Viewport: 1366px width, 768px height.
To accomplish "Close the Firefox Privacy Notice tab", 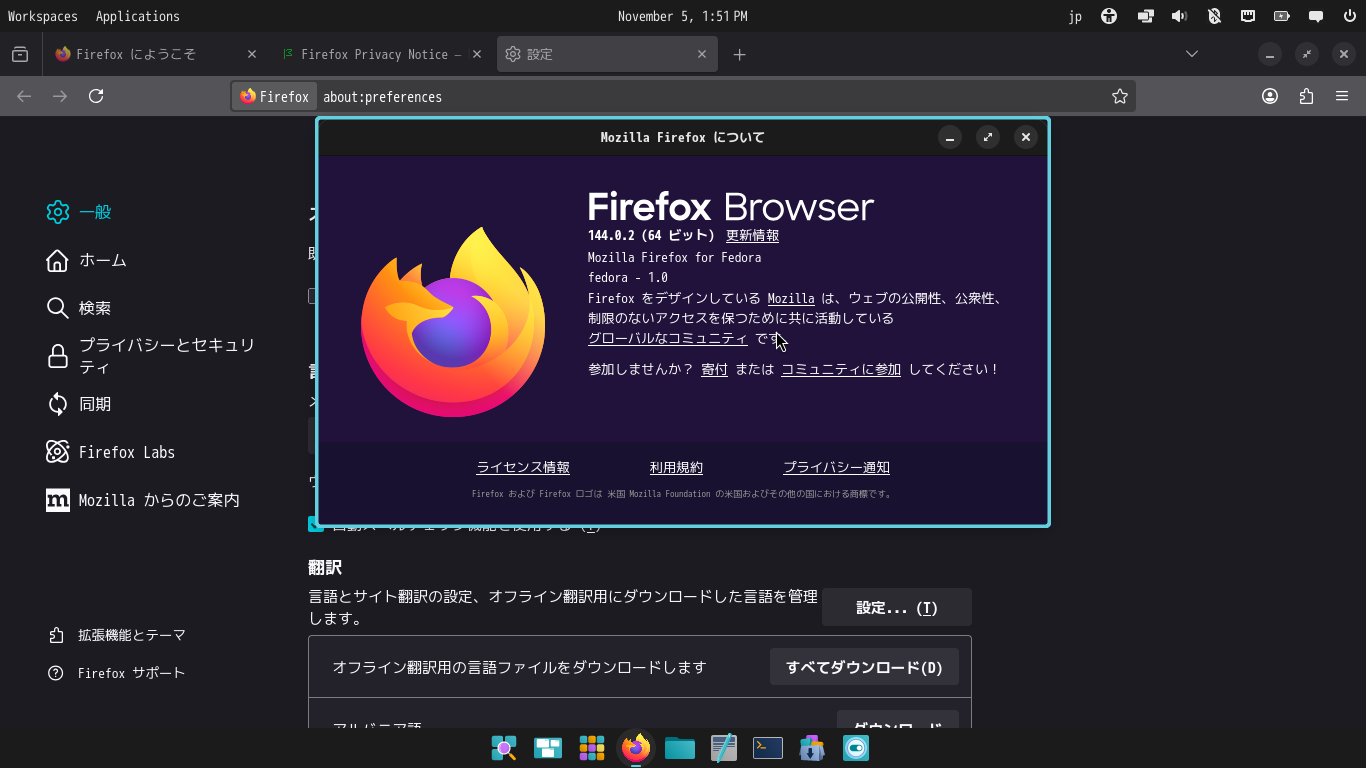I will click(477, 54).
